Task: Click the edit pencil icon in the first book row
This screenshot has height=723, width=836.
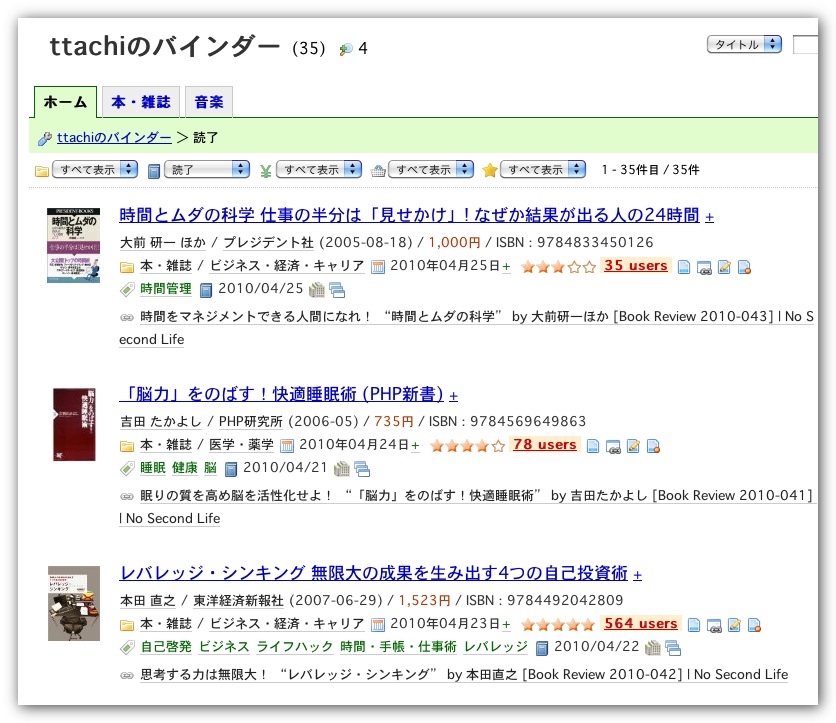Action: 724,267
